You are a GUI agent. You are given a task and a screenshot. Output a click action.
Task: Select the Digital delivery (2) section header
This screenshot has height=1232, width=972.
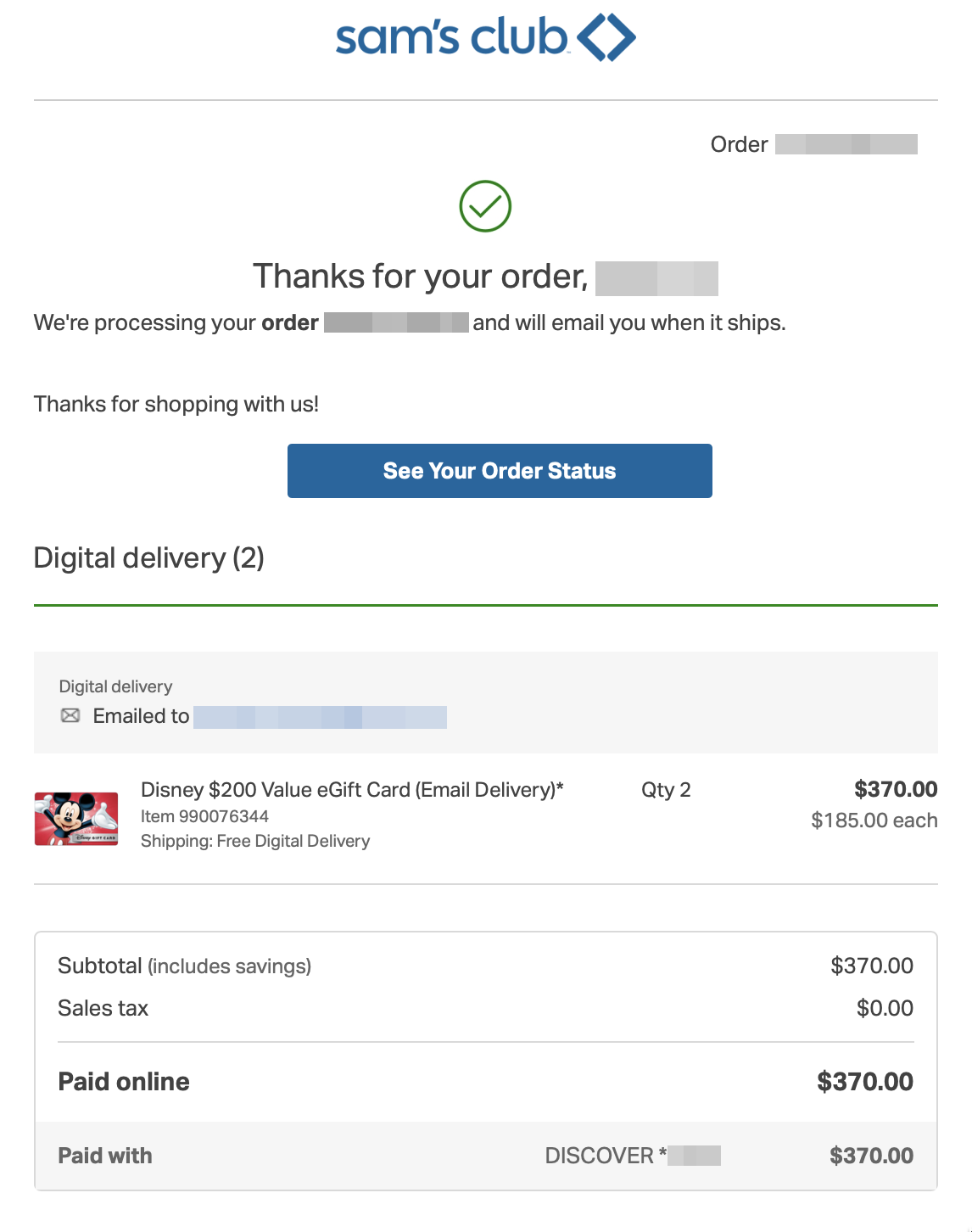(x=148, y=558)
